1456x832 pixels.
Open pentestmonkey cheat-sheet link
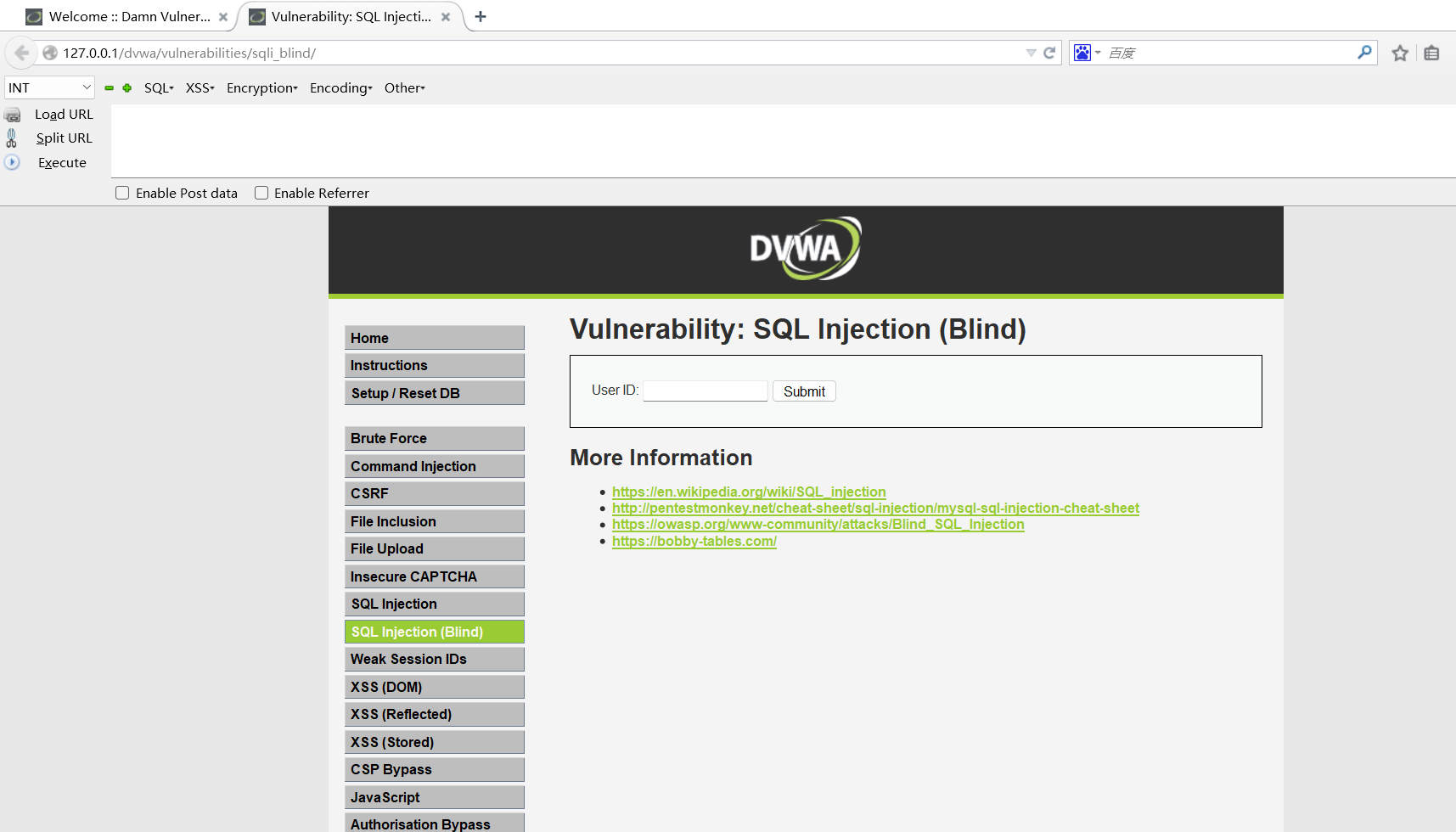[875, 508]
